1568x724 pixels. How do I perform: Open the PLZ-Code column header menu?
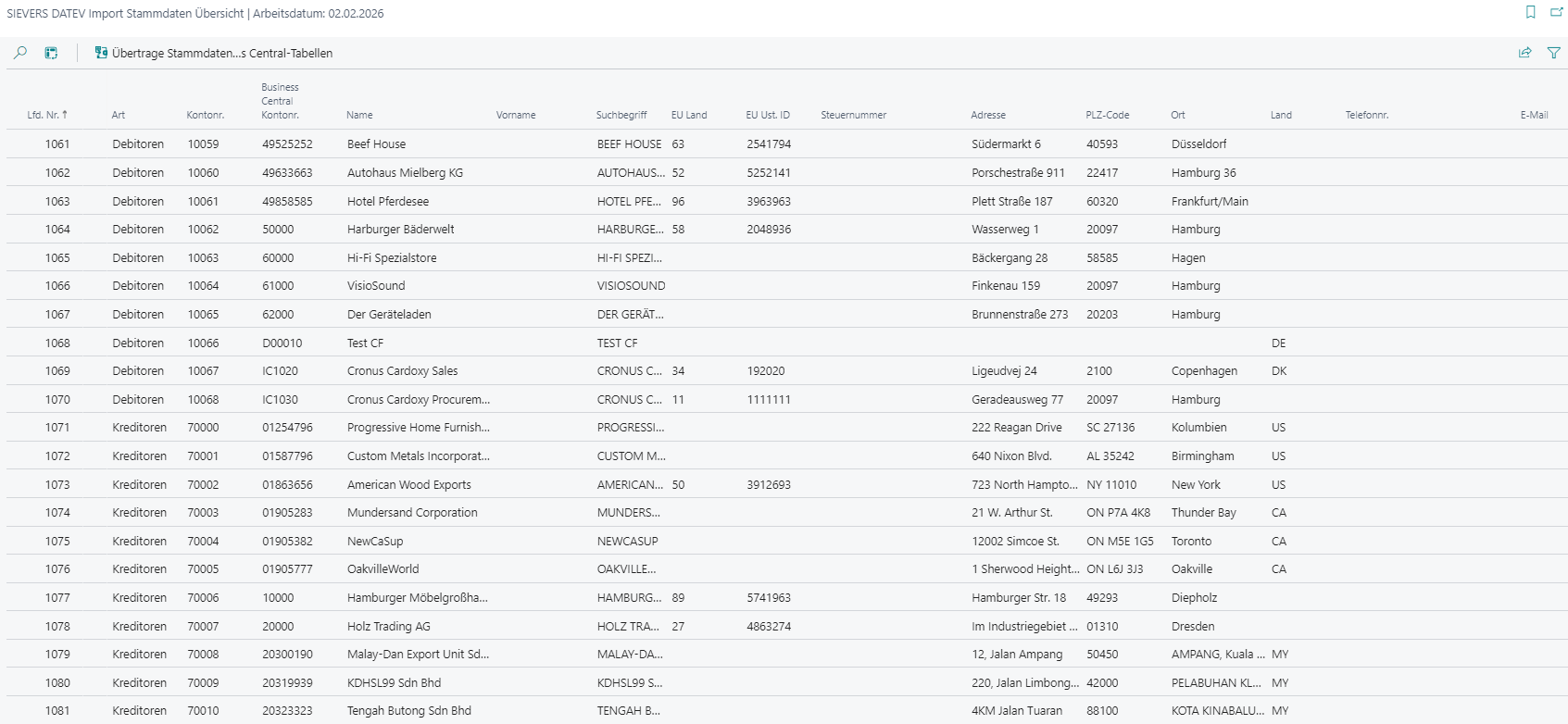click(x=1107, y=115)
